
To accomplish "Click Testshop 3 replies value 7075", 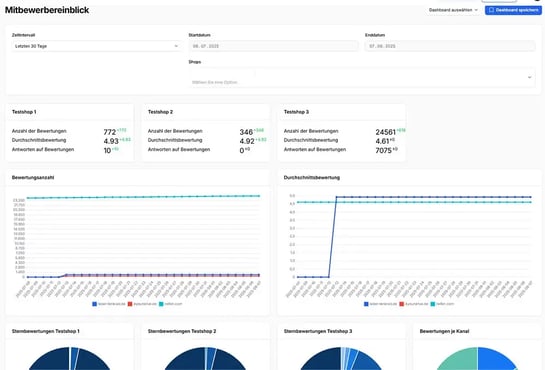I will (x=383, y=150).
